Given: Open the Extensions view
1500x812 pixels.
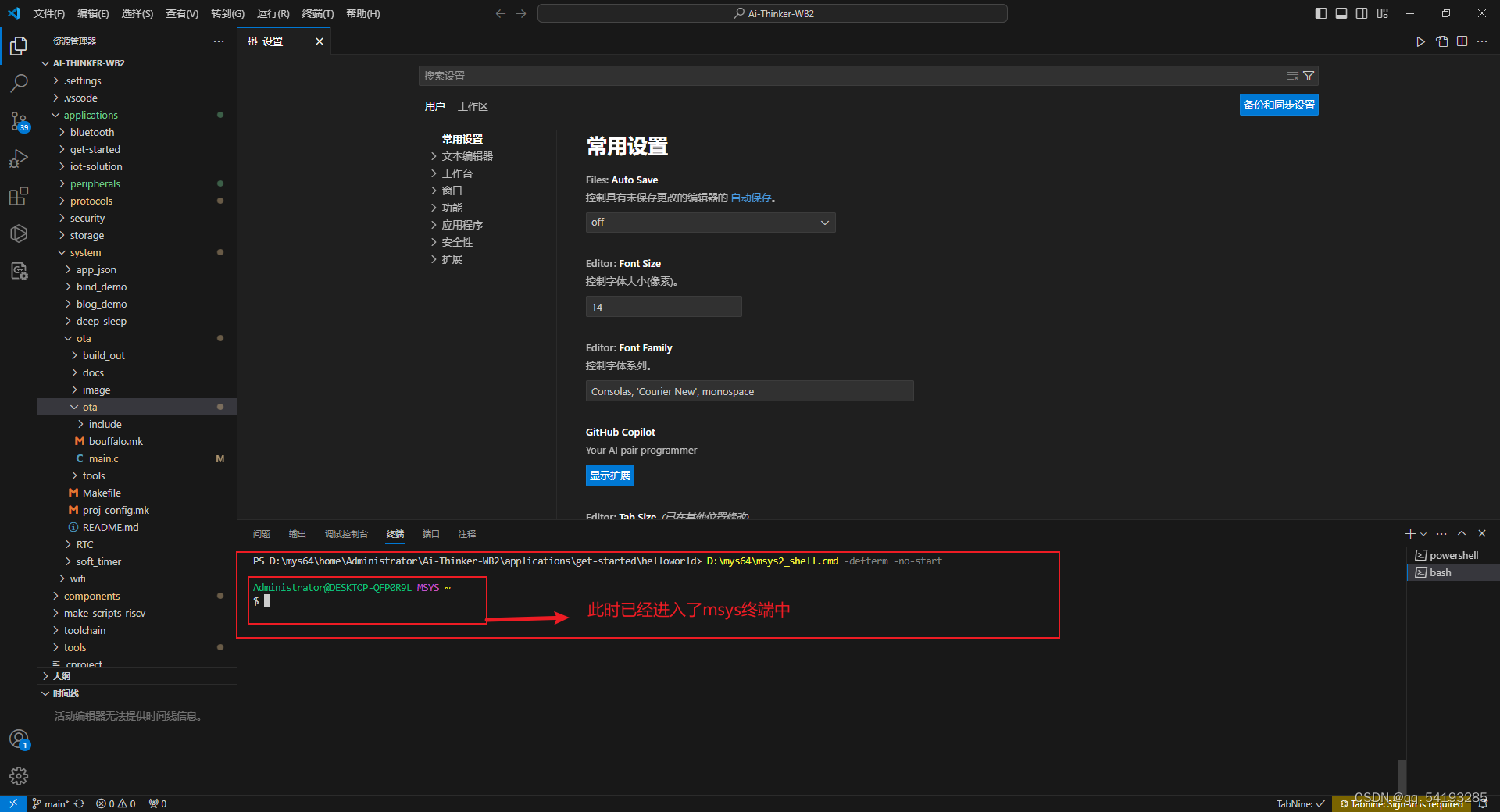Looking at the screenshot, I should tap(19, 196).
